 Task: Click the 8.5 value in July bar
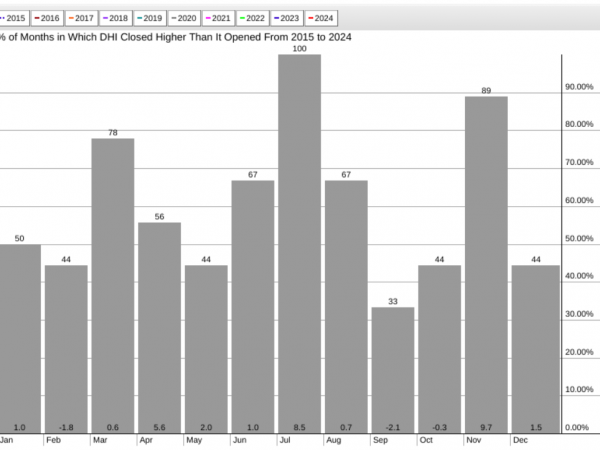pos(300,427)
